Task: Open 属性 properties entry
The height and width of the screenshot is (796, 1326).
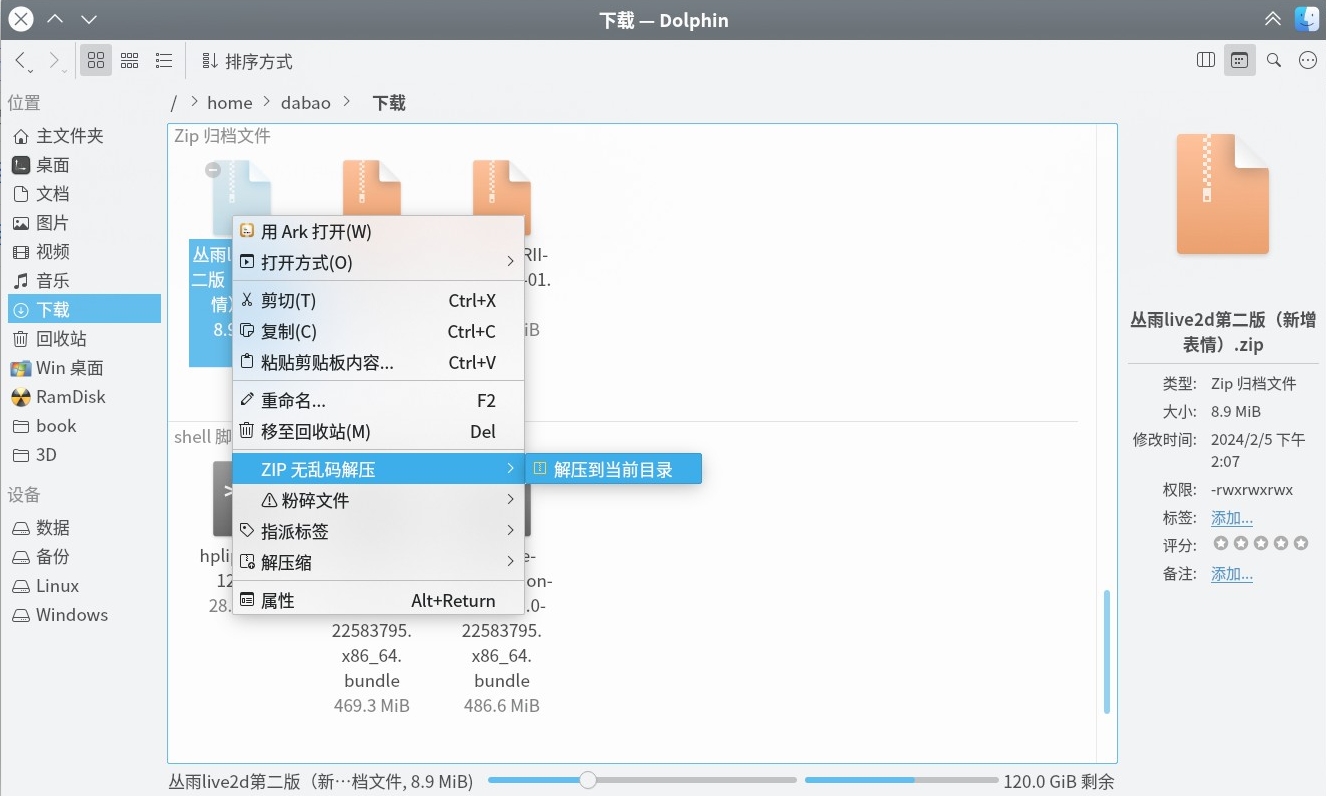Action: [x=378, y=601]
